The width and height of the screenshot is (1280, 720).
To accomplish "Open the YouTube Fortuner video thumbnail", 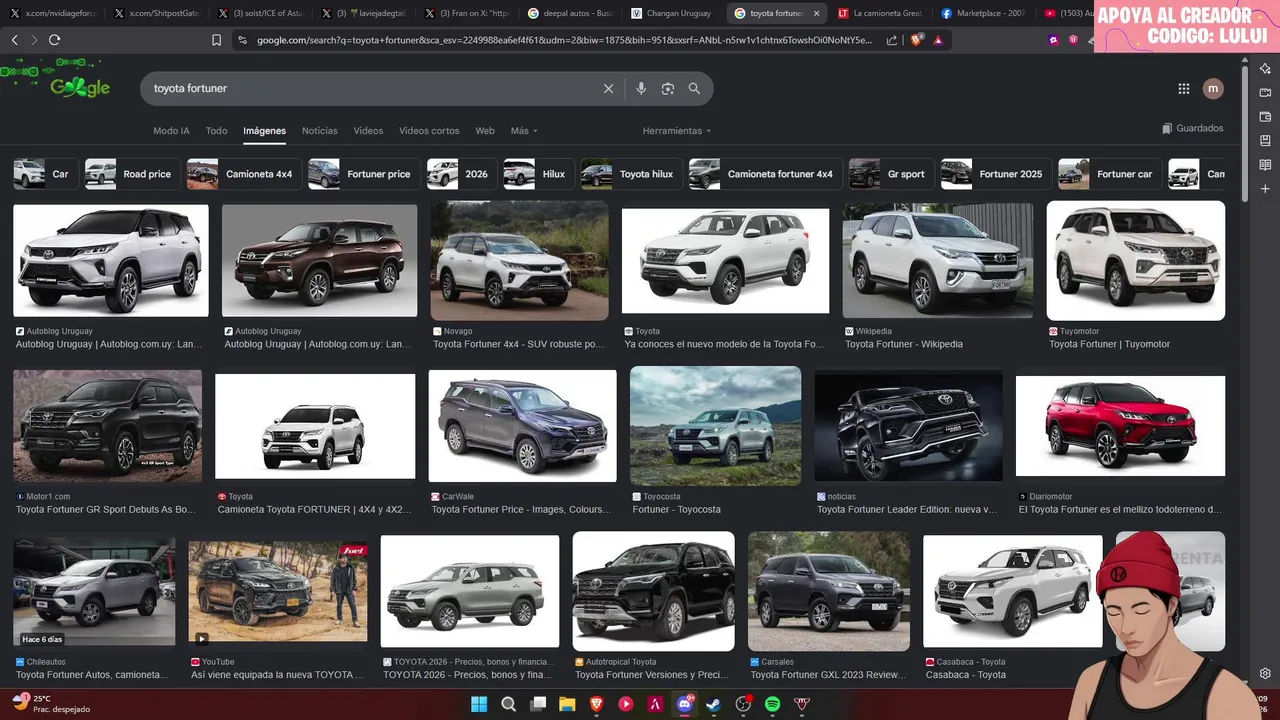I will tap(278, 592).
